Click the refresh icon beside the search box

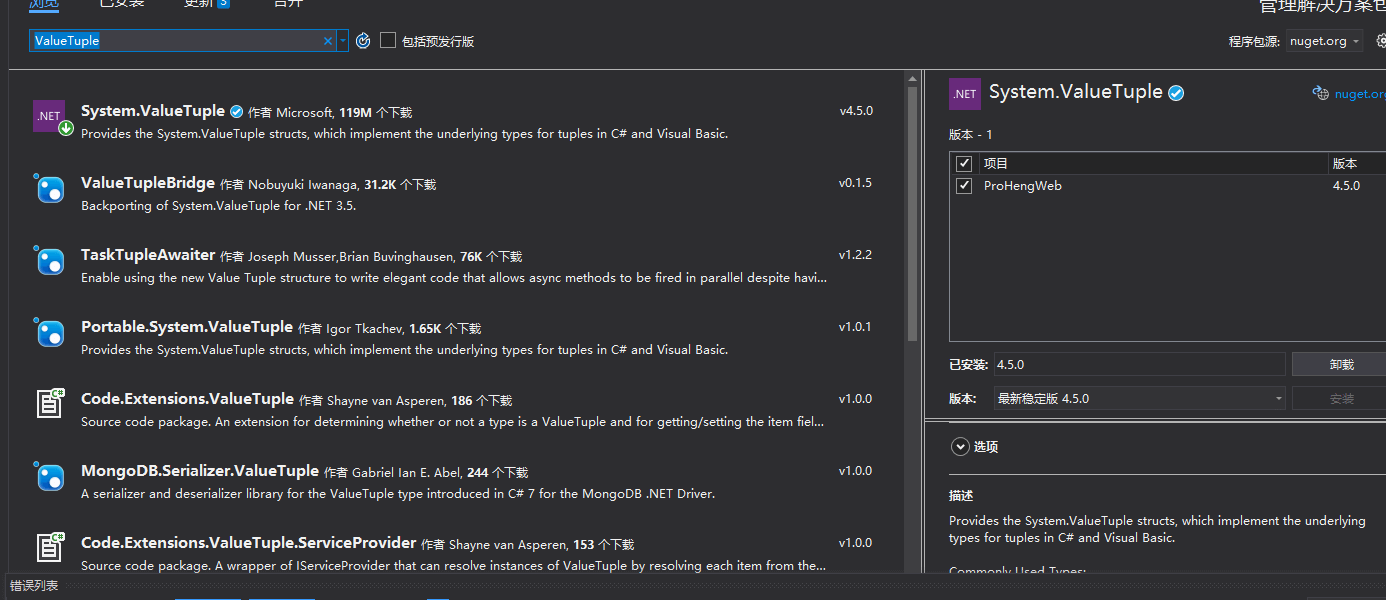(363, 41)
